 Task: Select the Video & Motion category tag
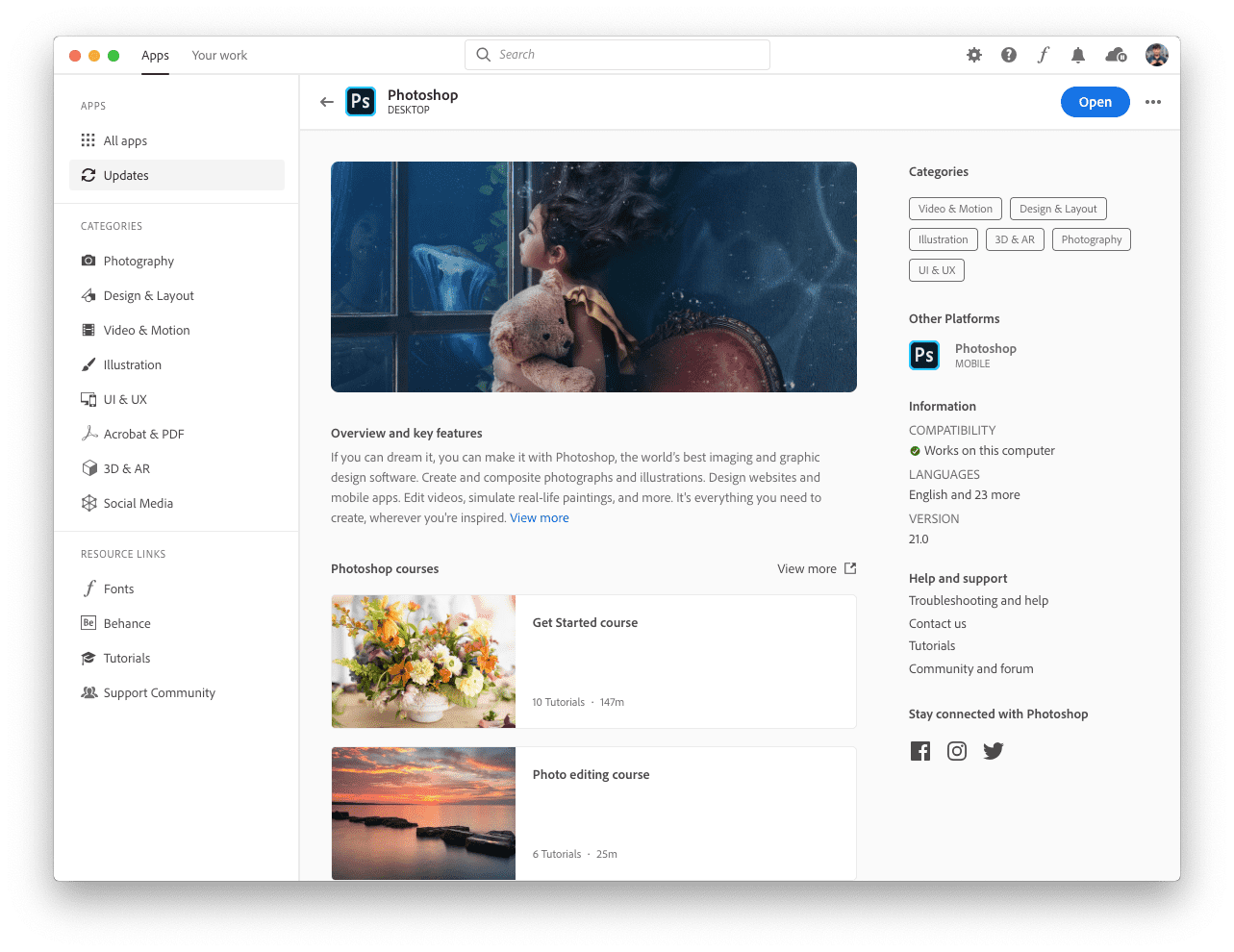[x=955, y=209]
